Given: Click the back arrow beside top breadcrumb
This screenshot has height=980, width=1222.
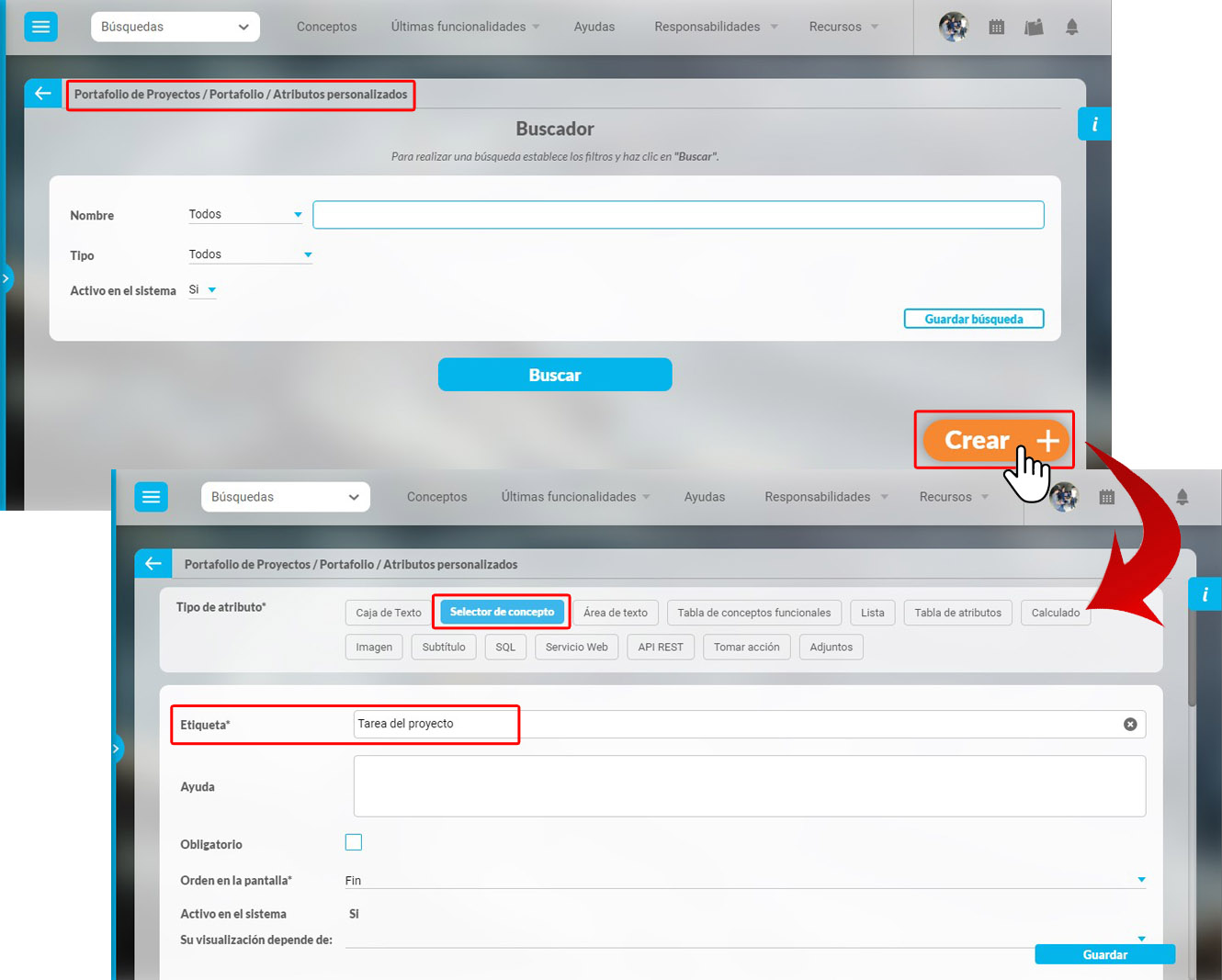Looking at the screenshot, I should 42,94.
